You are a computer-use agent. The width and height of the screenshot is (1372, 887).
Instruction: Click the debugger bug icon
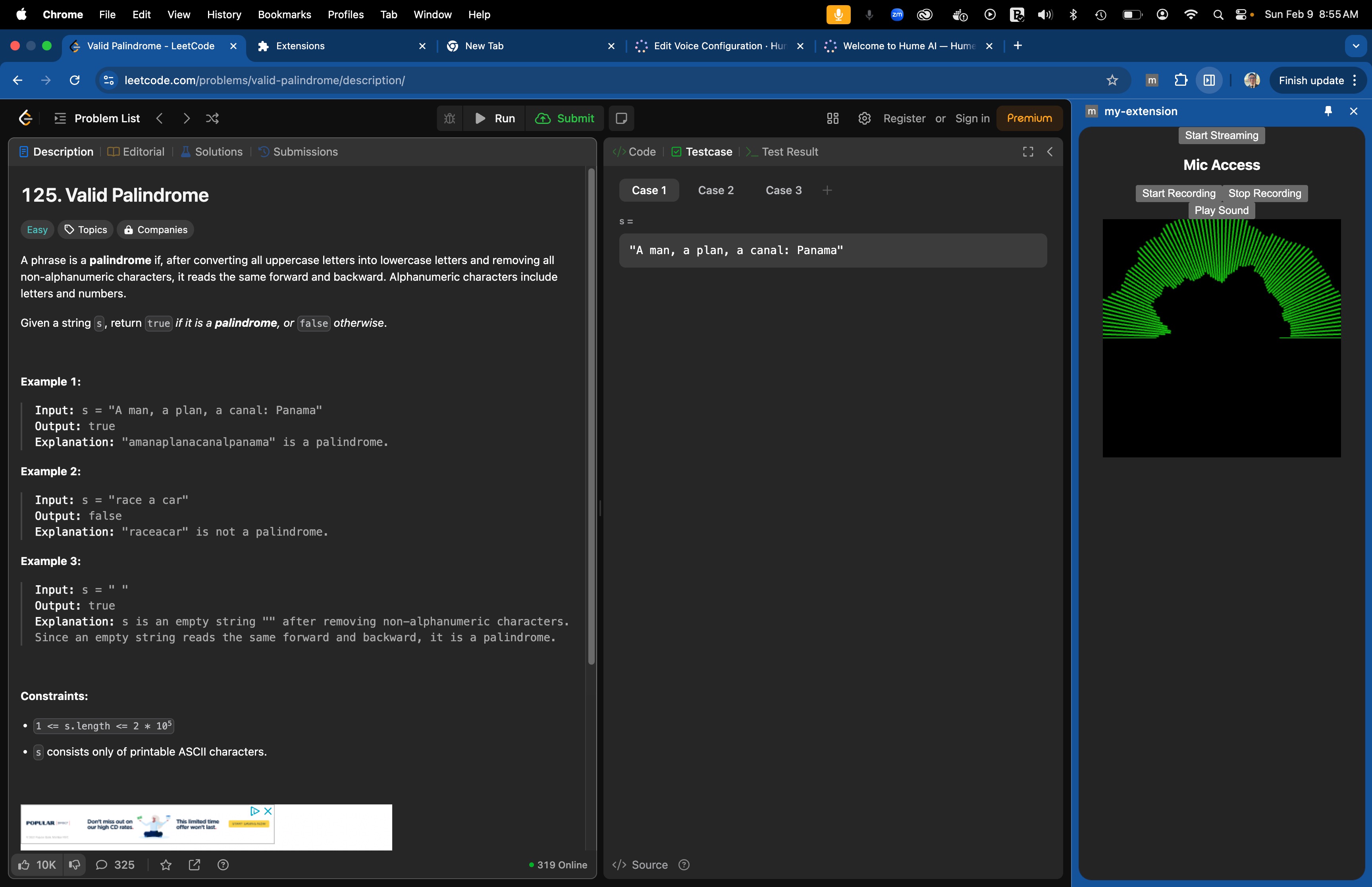click(450, 118)
